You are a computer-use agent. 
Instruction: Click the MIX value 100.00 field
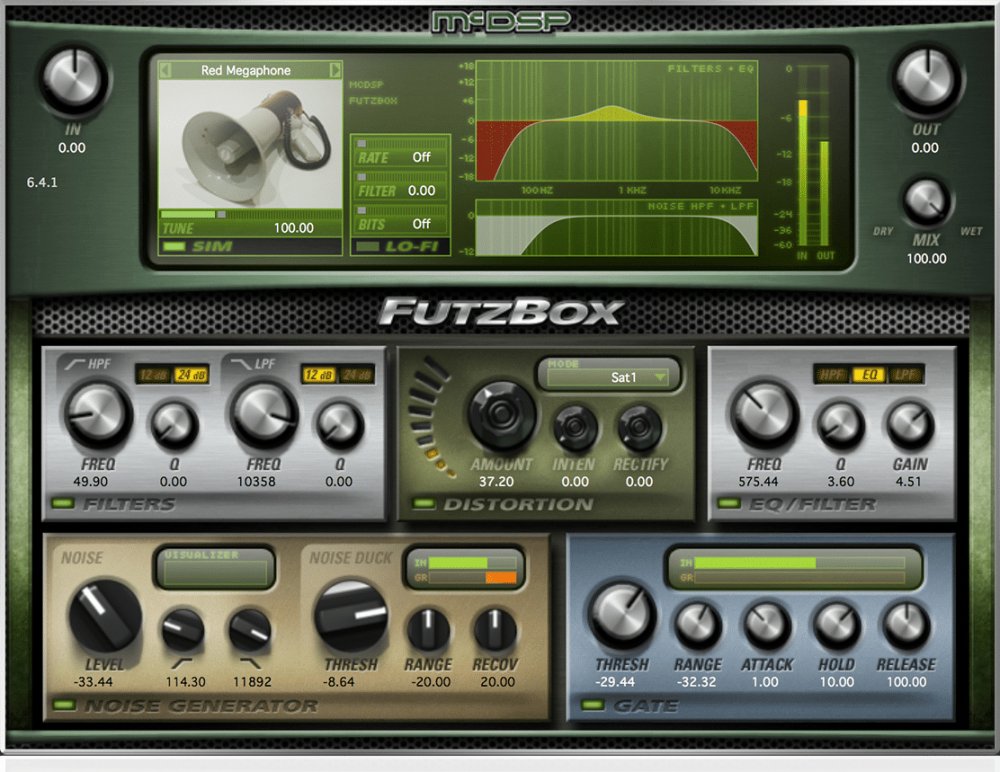click(x=927, y=258)
